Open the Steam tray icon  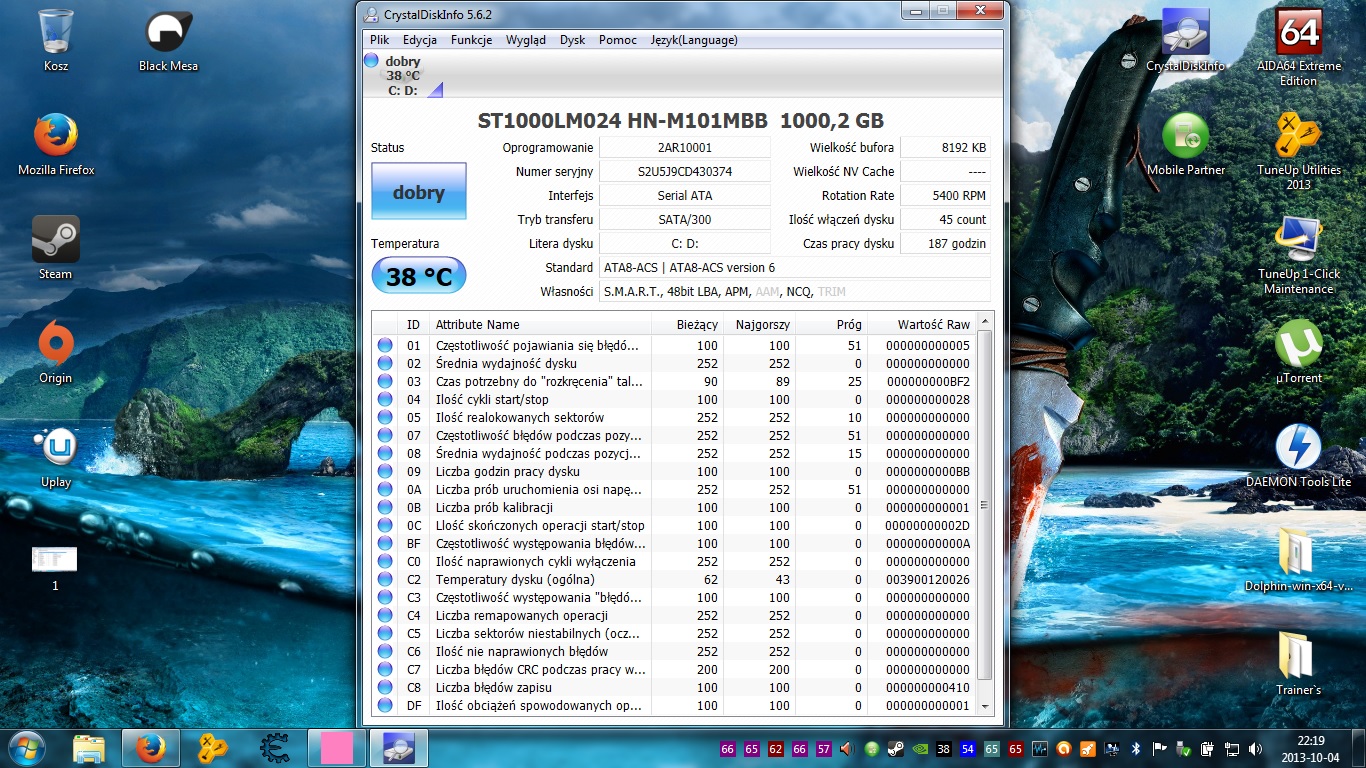pos(894,748)
